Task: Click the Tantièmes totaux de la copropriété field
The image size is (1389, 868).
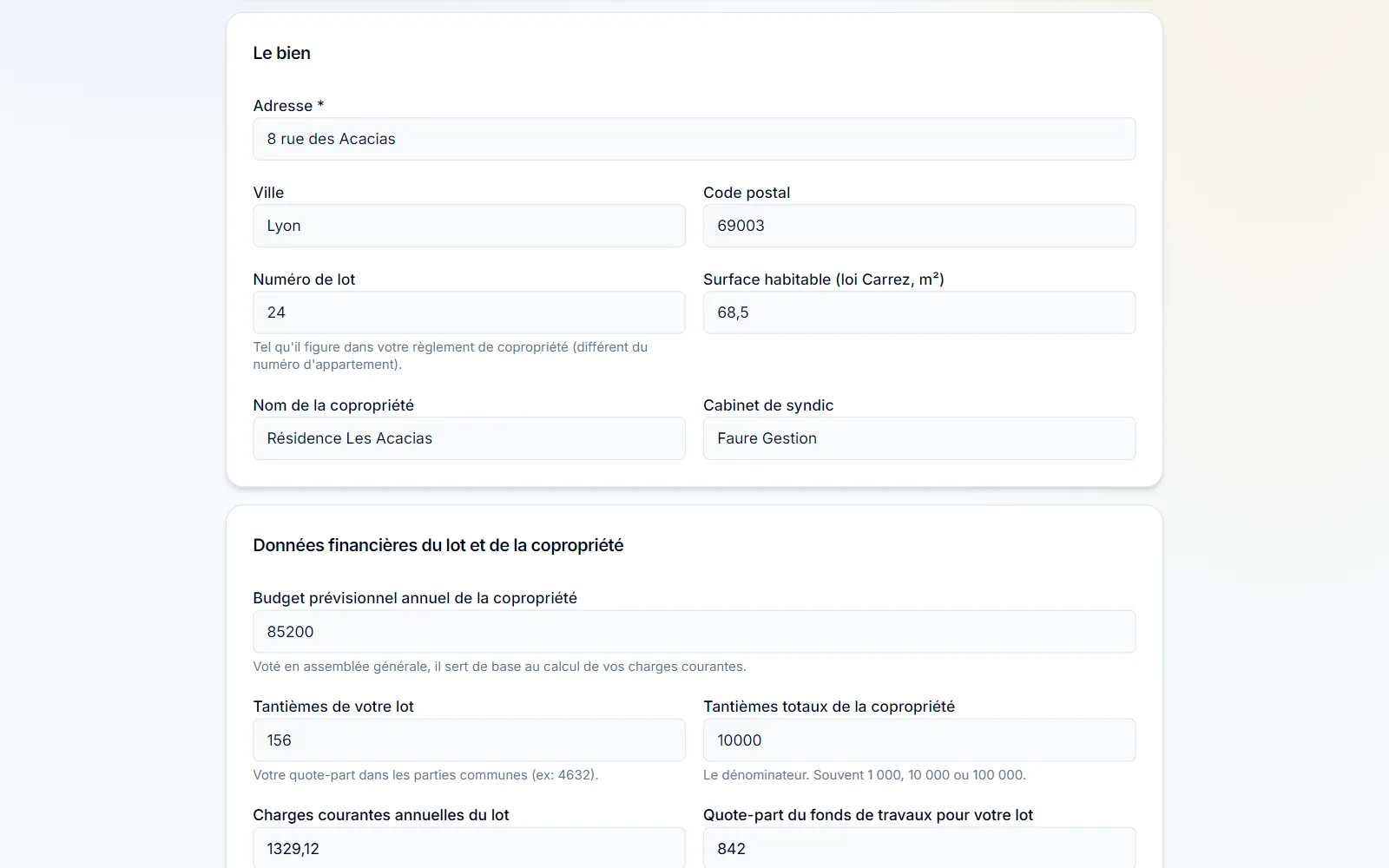Action: coord(919,740)
